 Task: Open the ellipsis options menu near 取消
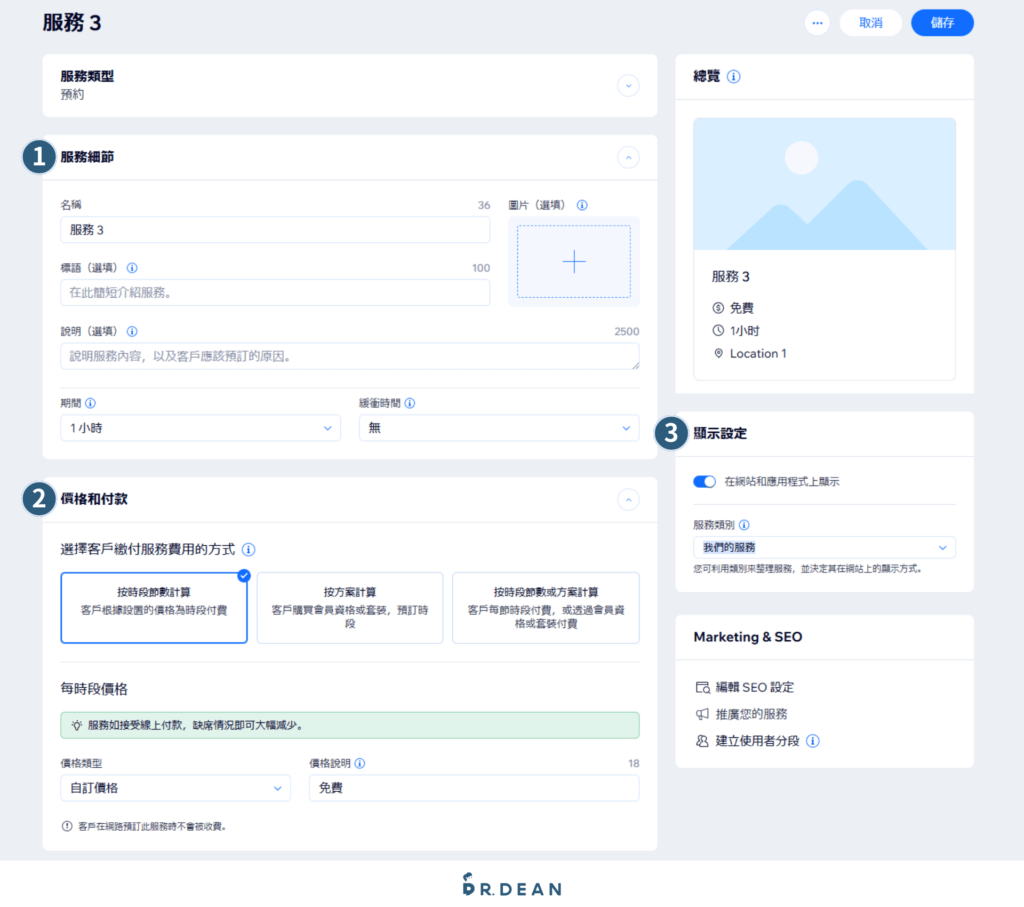(x=817, y=22)
